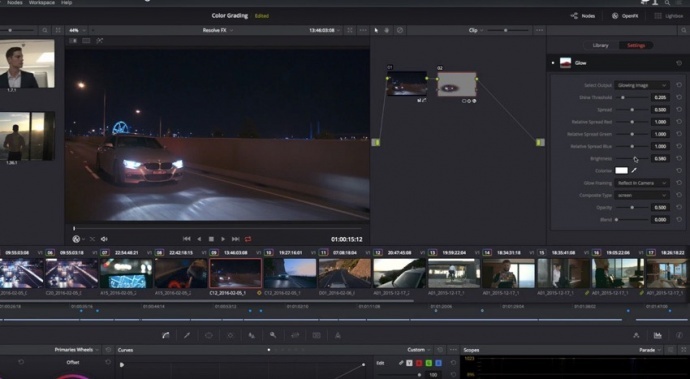
Task: Open the viewer zoom 44% dropdown
Action: coord(77,30)
